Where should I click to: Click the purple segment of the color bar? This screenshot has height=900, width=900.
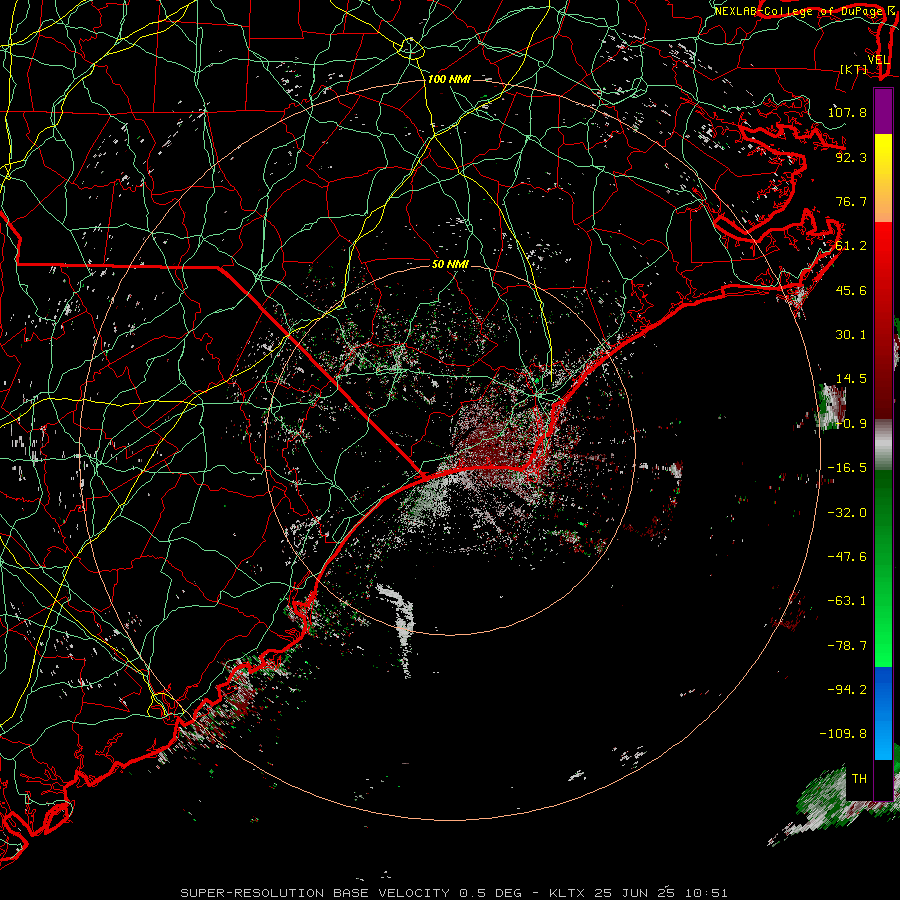883,111
